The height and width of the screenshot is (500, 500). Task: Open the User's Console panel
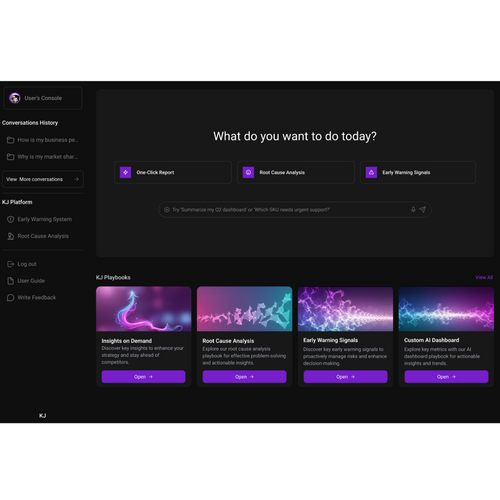click(x=43, y=98)
